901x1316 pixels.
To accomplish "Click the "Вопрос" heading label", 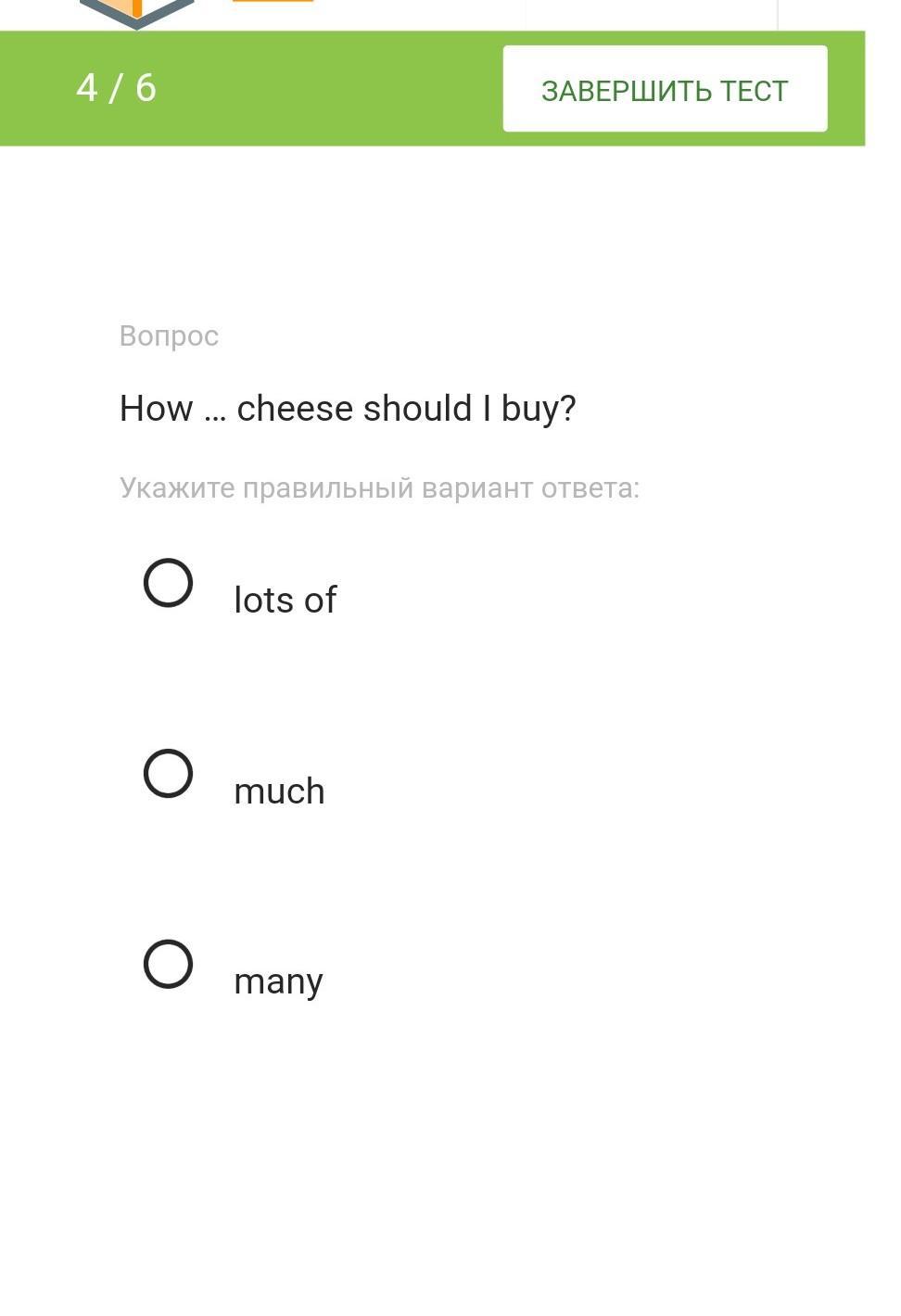I will pyautogui.click(x=169, y=335).
